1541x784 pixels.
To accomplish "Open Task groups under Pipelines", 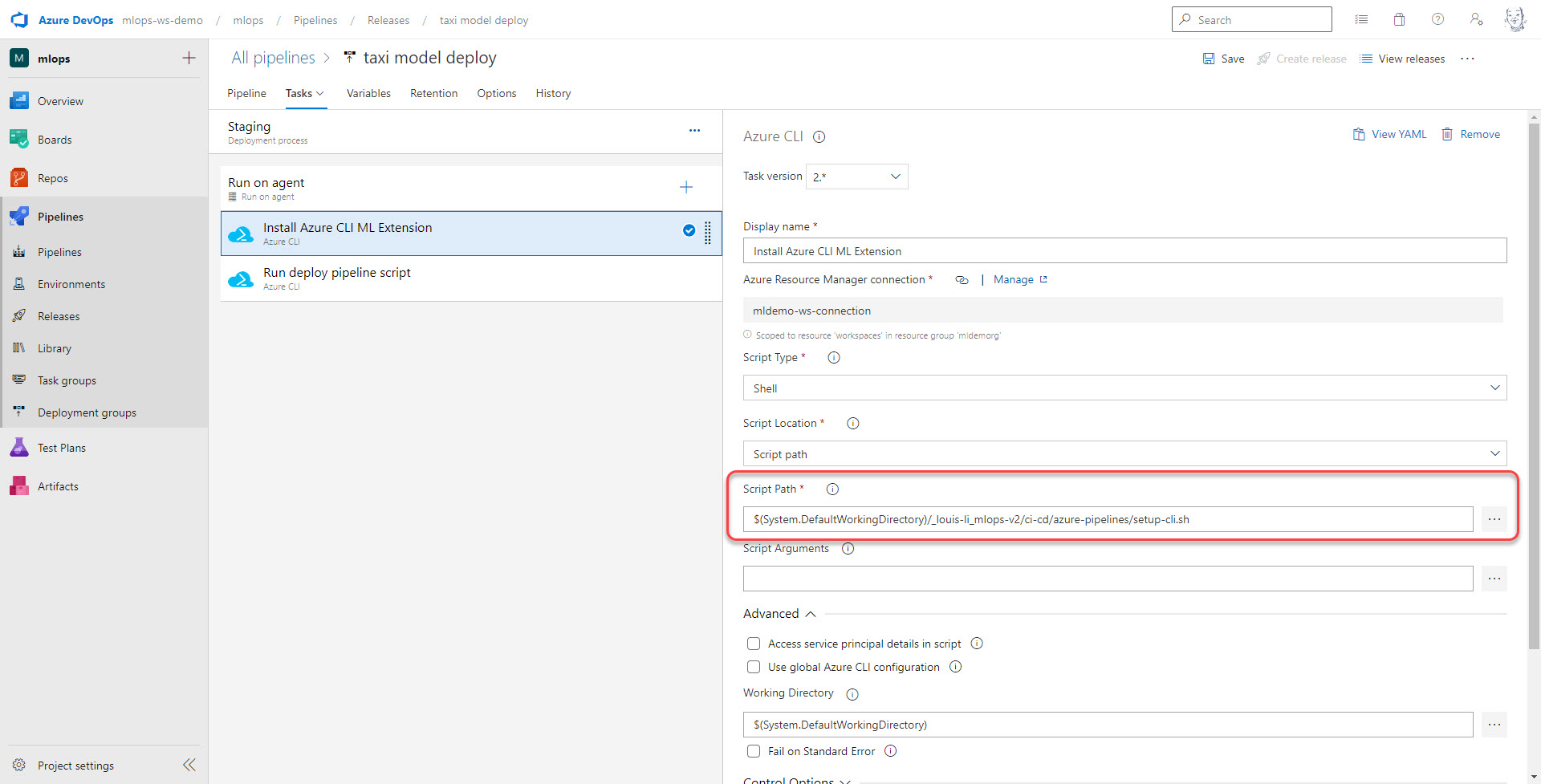I will [104, 380].
